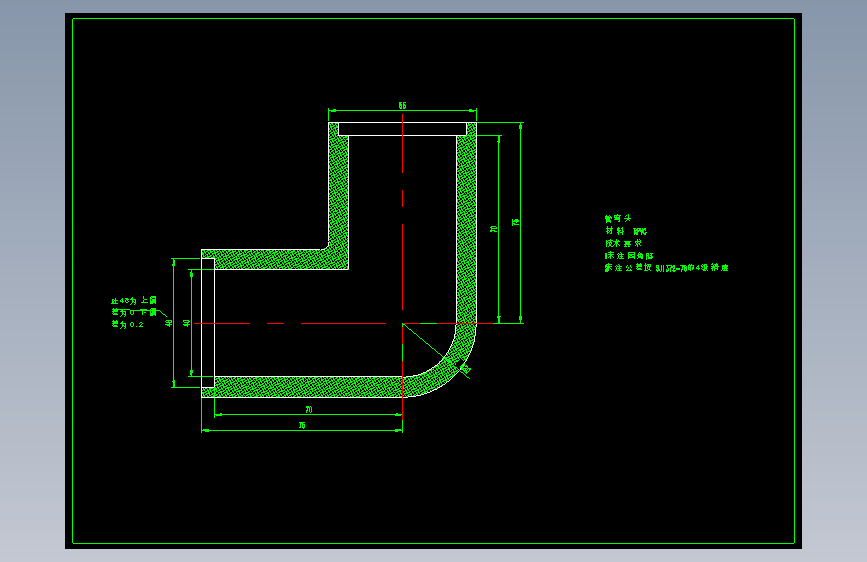Select the vertical 48 dimension on the left
The height and width of the screenshot is (562, 867).
(169, 323)
